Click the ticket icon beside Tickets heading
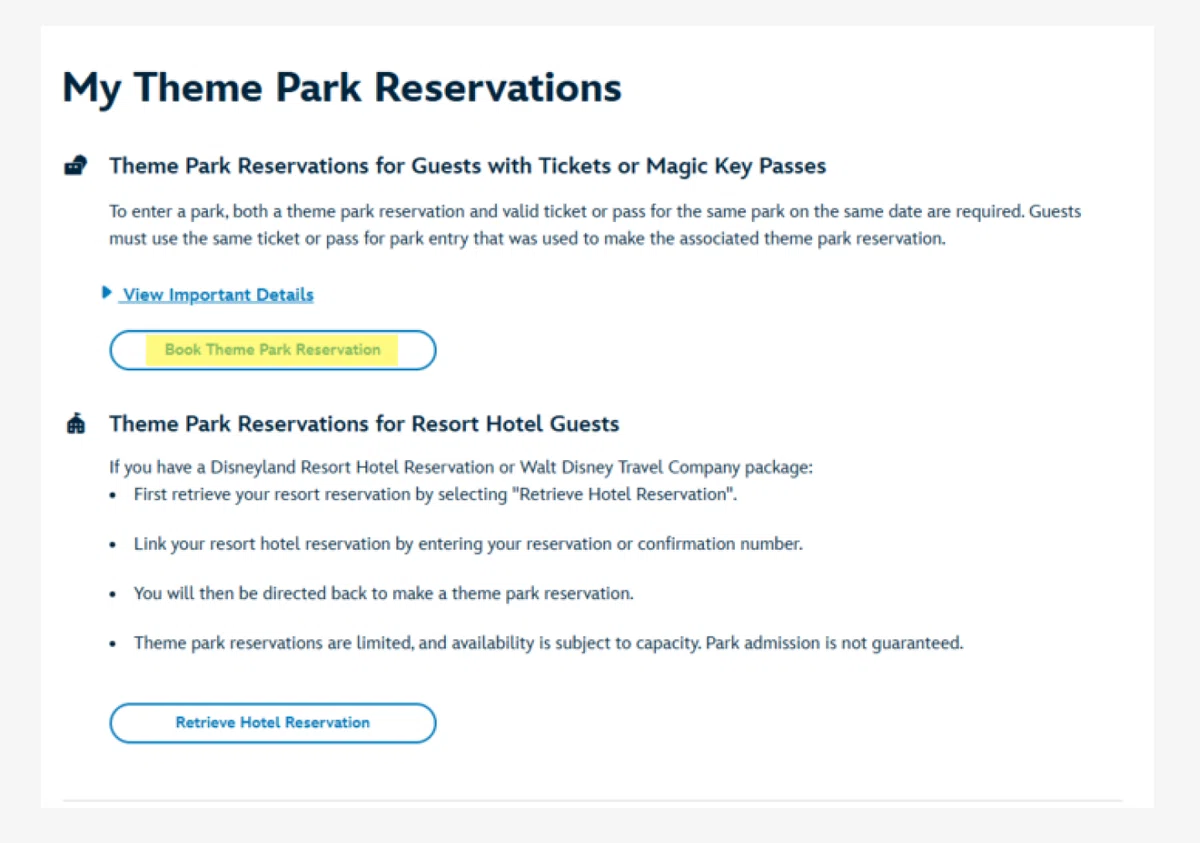 (75, 166)
